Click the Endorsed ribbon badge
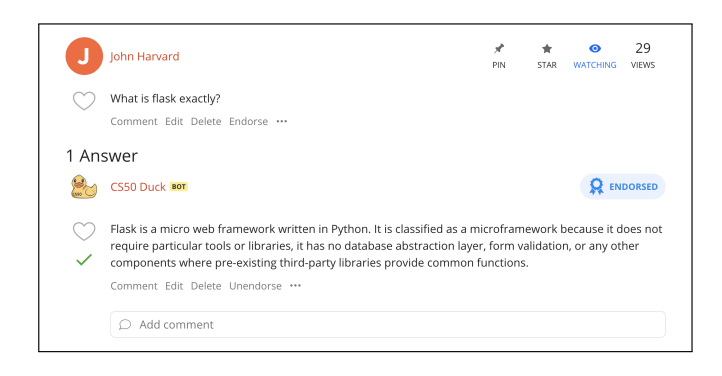Viewport: 722px width, 376px height. (623, 187)
